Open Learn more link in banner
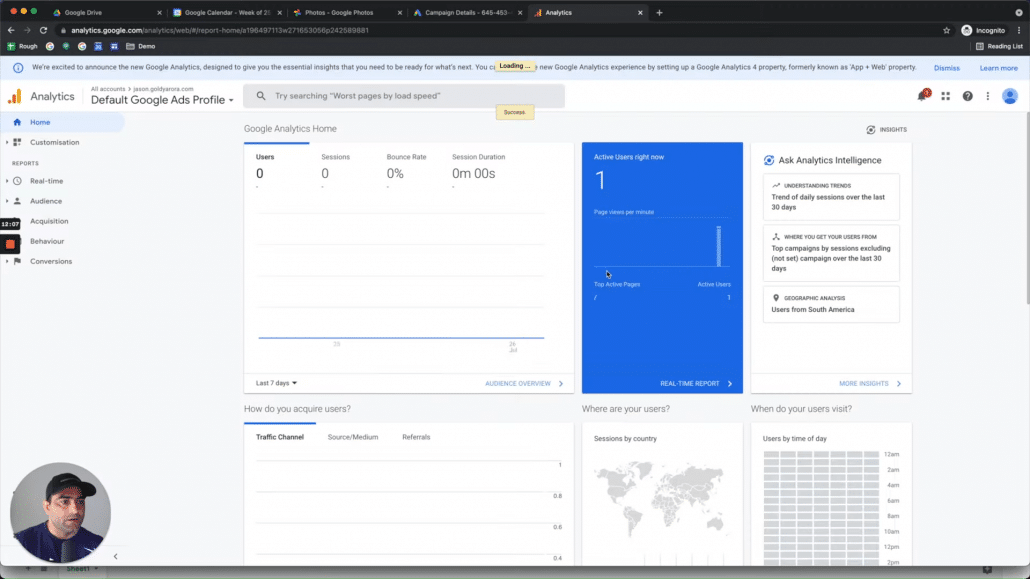Screen dimensions: 1030x579 click(998, 68)
